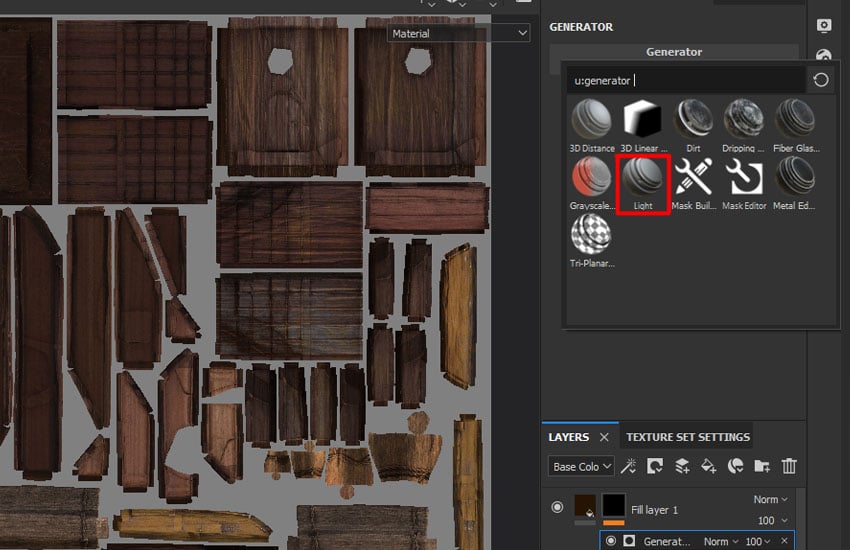
Task: Select the 3D Linear Gradient generator
Action: [643, 120]
